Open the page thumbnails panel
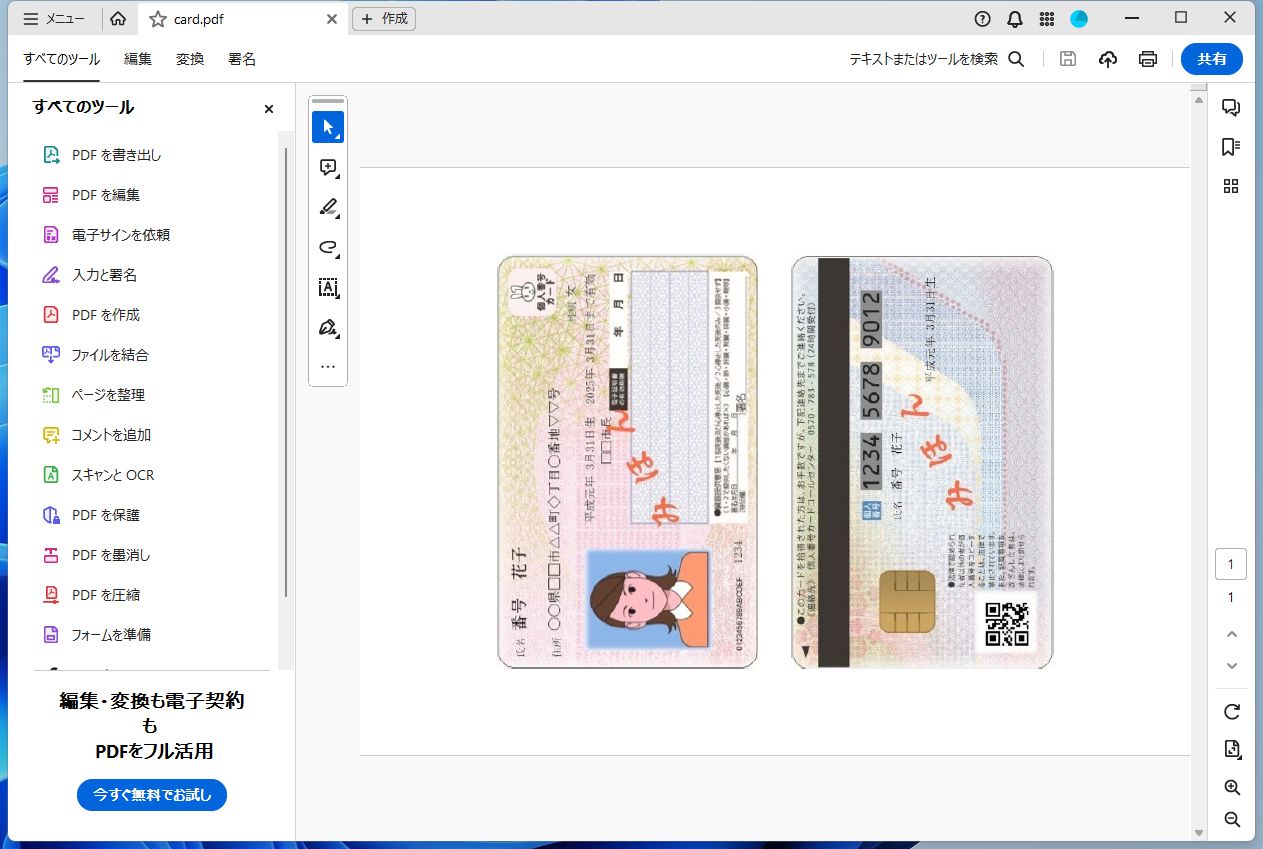This screenshot has width=1263, height=849. [1231, 185]
